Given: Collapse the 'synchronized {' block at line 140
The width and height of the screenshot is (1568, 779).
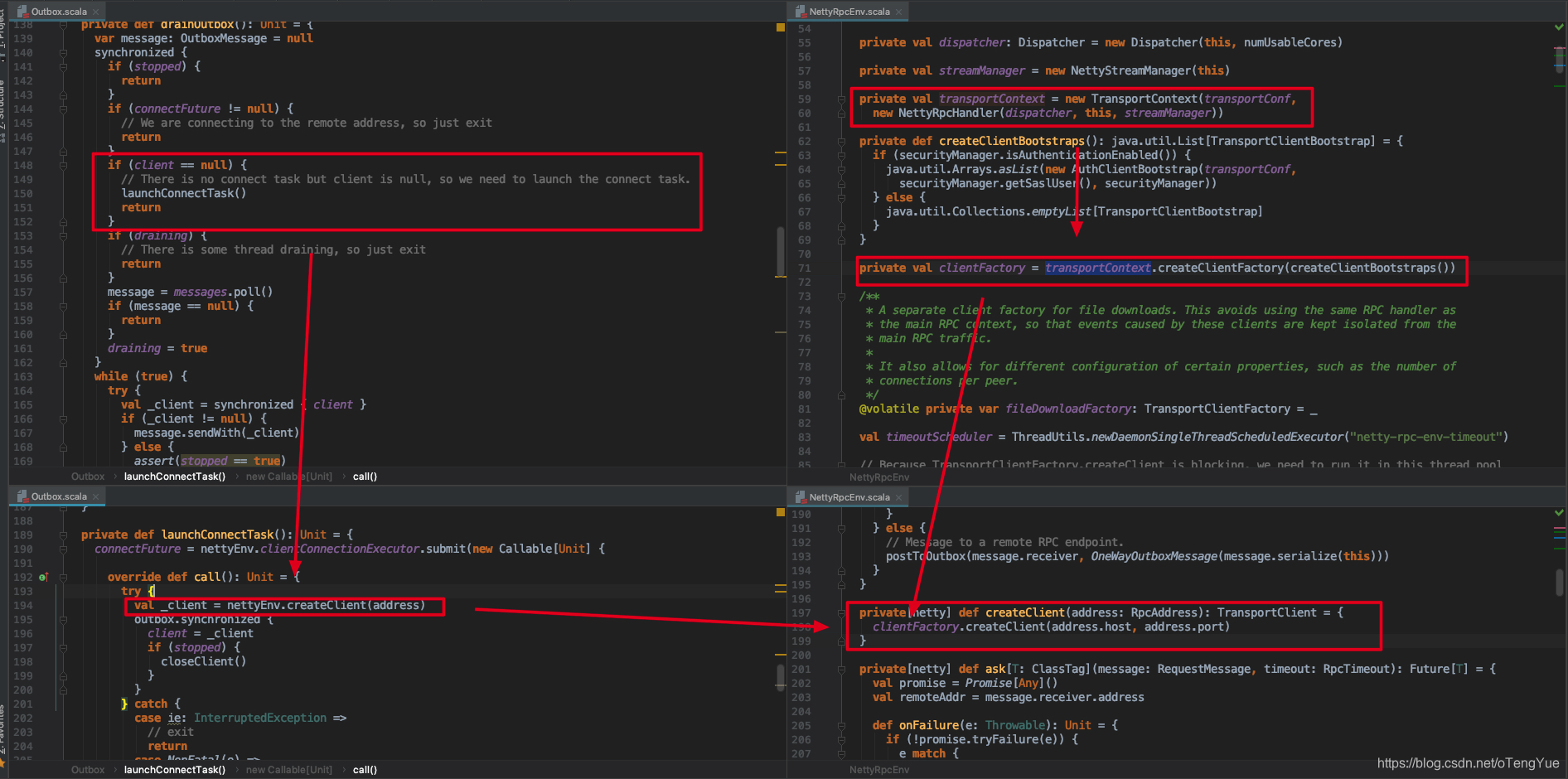Looking at the screenshot, I should (63, 52).
